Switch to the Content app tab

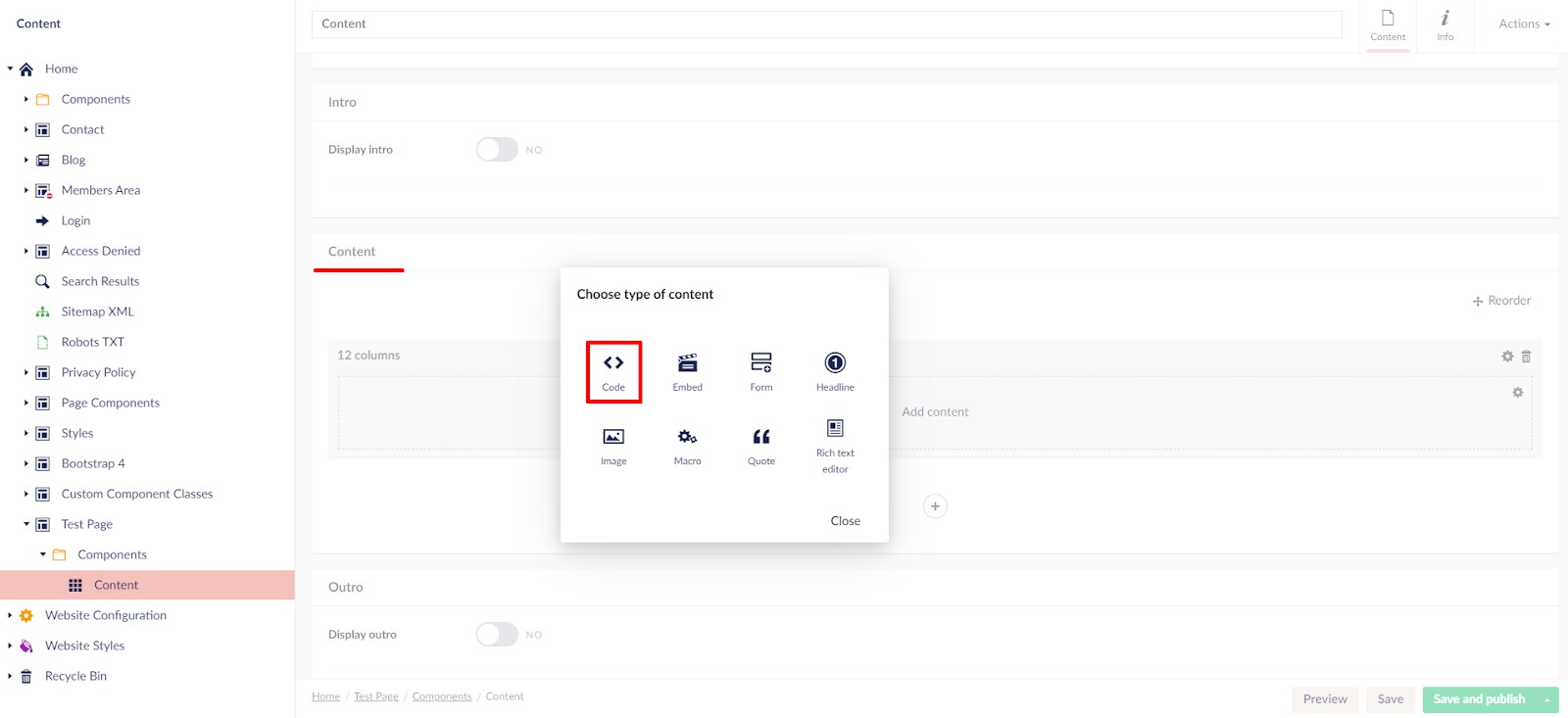(1388, 25)
